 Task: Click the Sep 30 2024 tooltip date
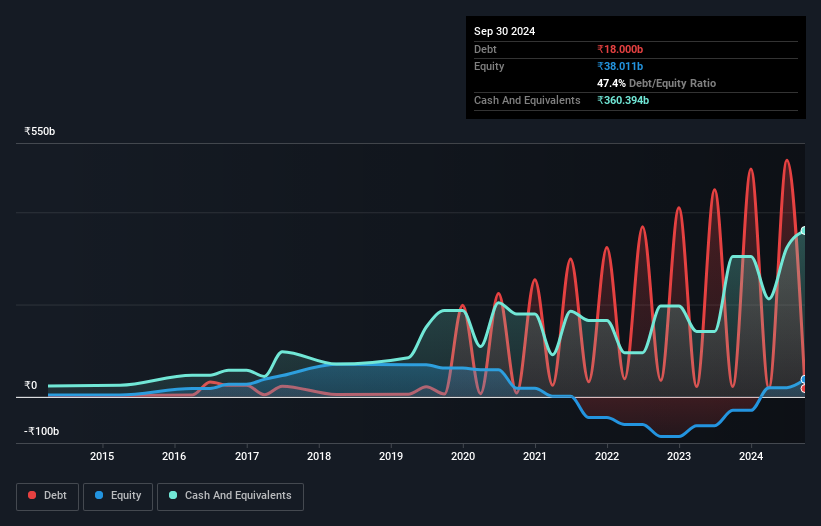tap(504, 31)
